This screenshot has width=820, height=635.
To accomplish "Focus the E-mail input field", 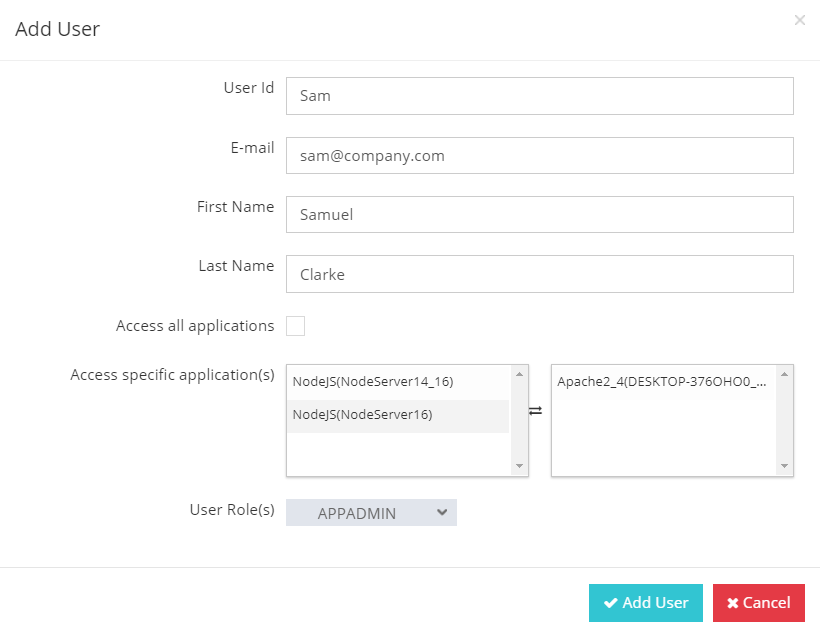I will tap(539, 156).
